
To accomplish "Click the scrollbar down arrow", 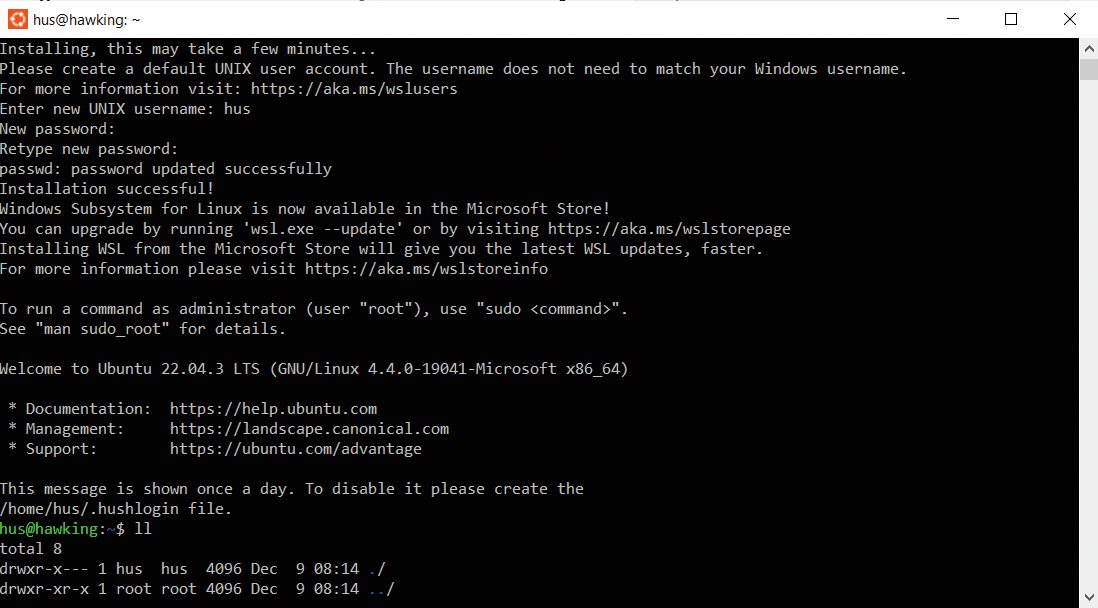I will 1089,597.
